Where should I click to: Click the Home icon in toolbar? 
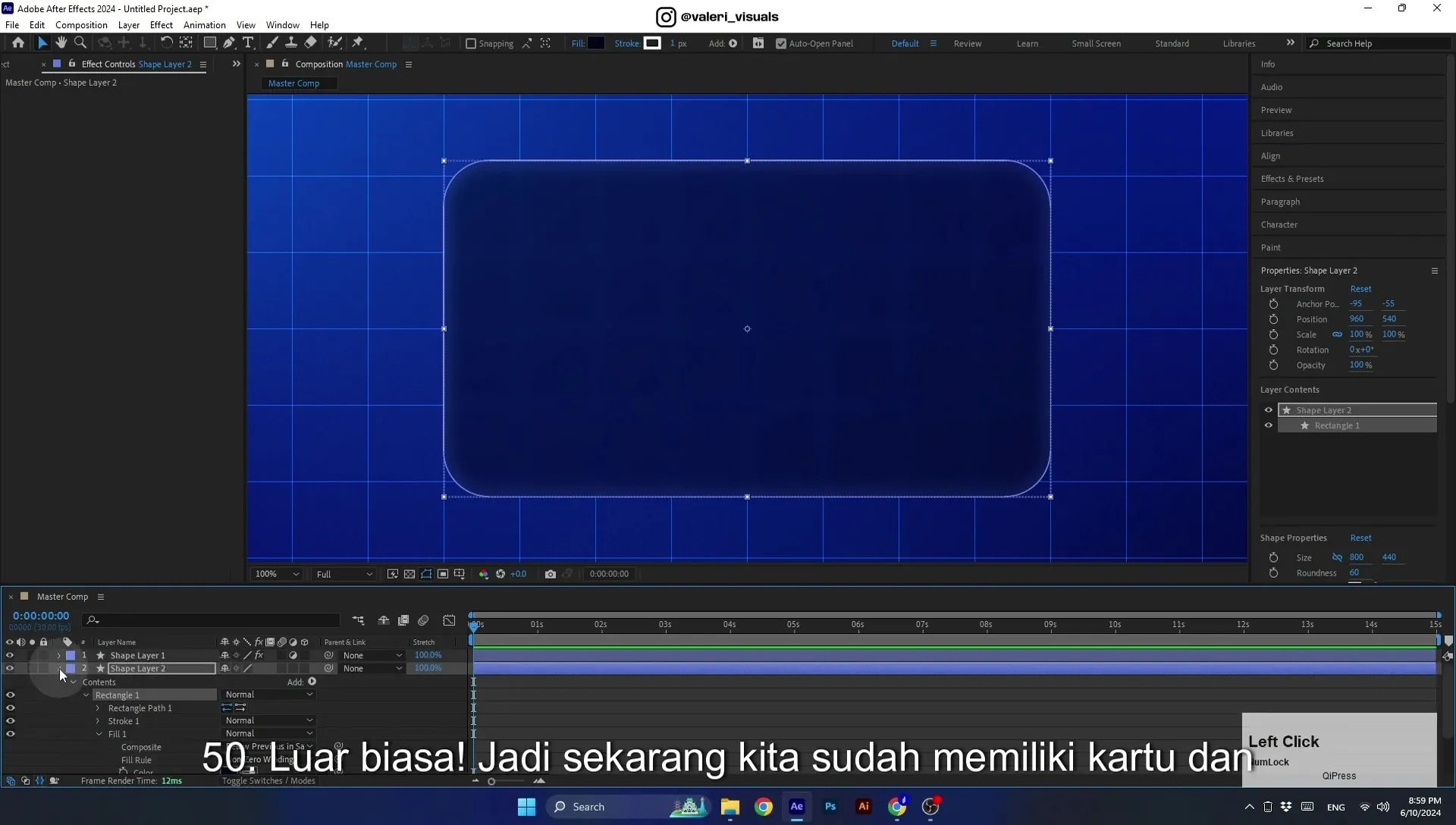[18, 43]
